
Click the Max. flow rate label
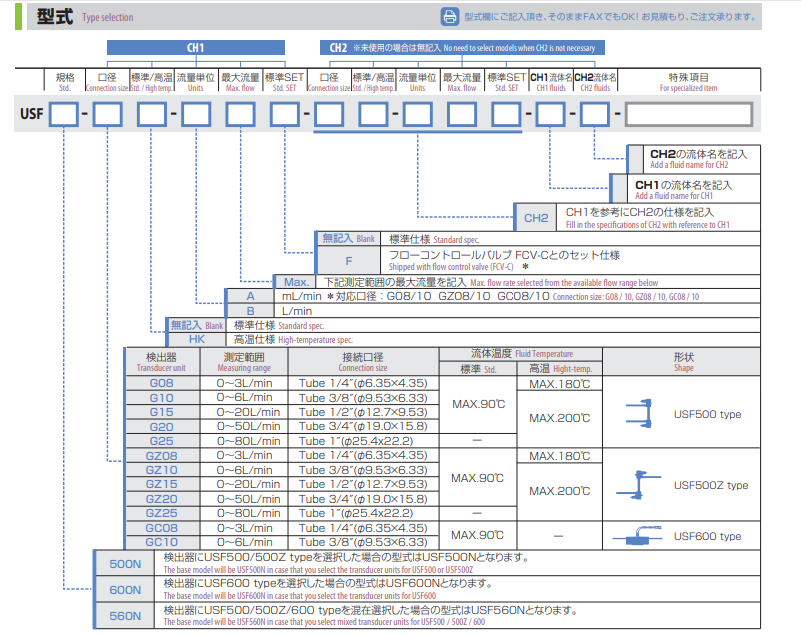[295, 282]
